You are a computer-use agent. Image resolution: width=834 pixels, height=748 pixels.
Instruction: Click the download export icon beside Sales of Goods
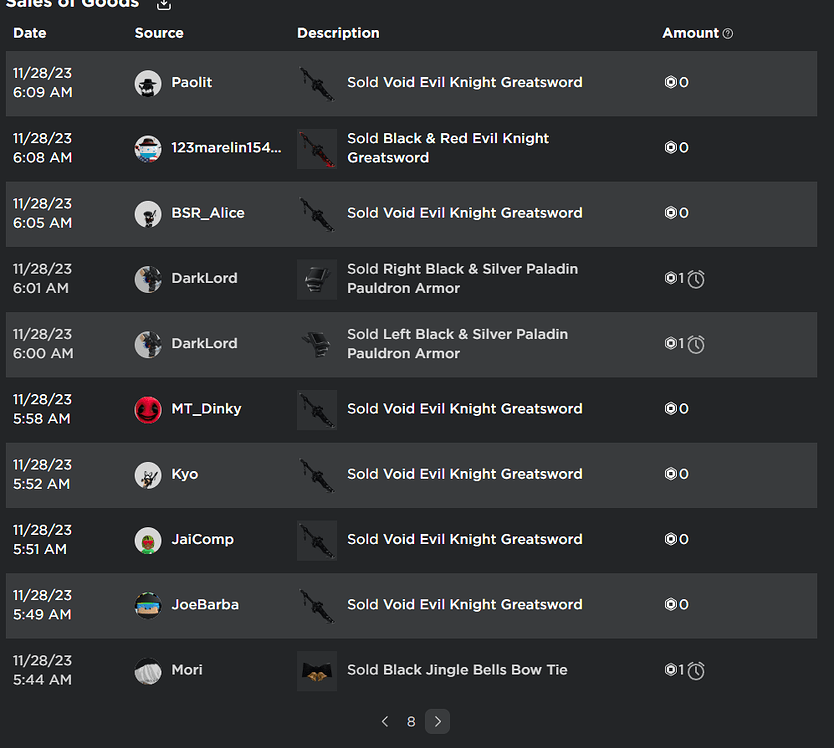pyautogui.click(x=163, y=5)
